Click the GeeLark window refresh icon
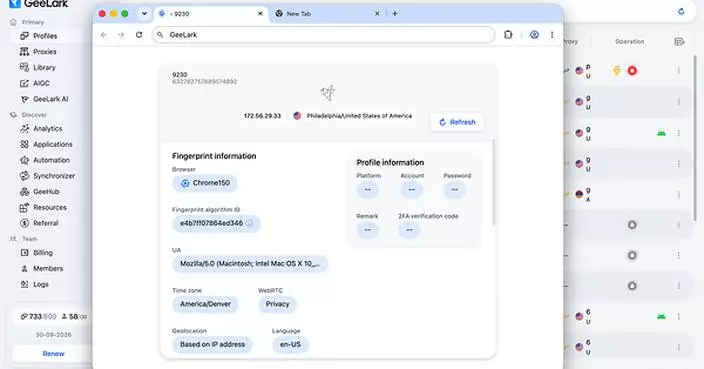The width and height of the screenshot is (704, 369). pos(681,12)
